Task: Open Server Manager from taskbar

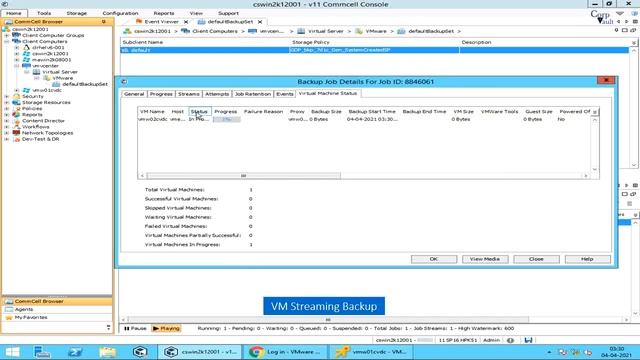Action: coord(42,352)
